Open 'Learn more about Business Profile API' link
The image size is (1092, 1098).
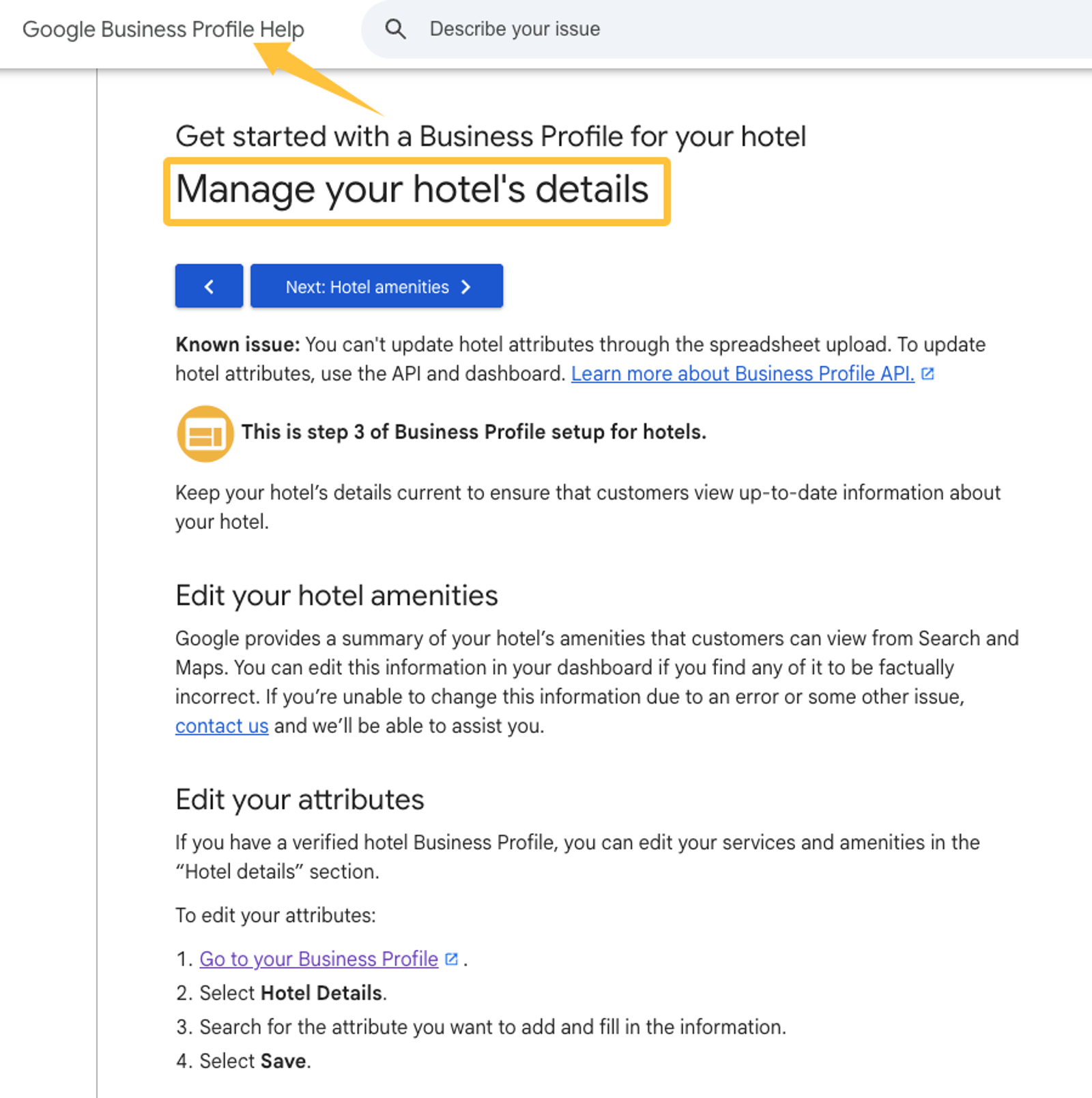coord(743,373)
